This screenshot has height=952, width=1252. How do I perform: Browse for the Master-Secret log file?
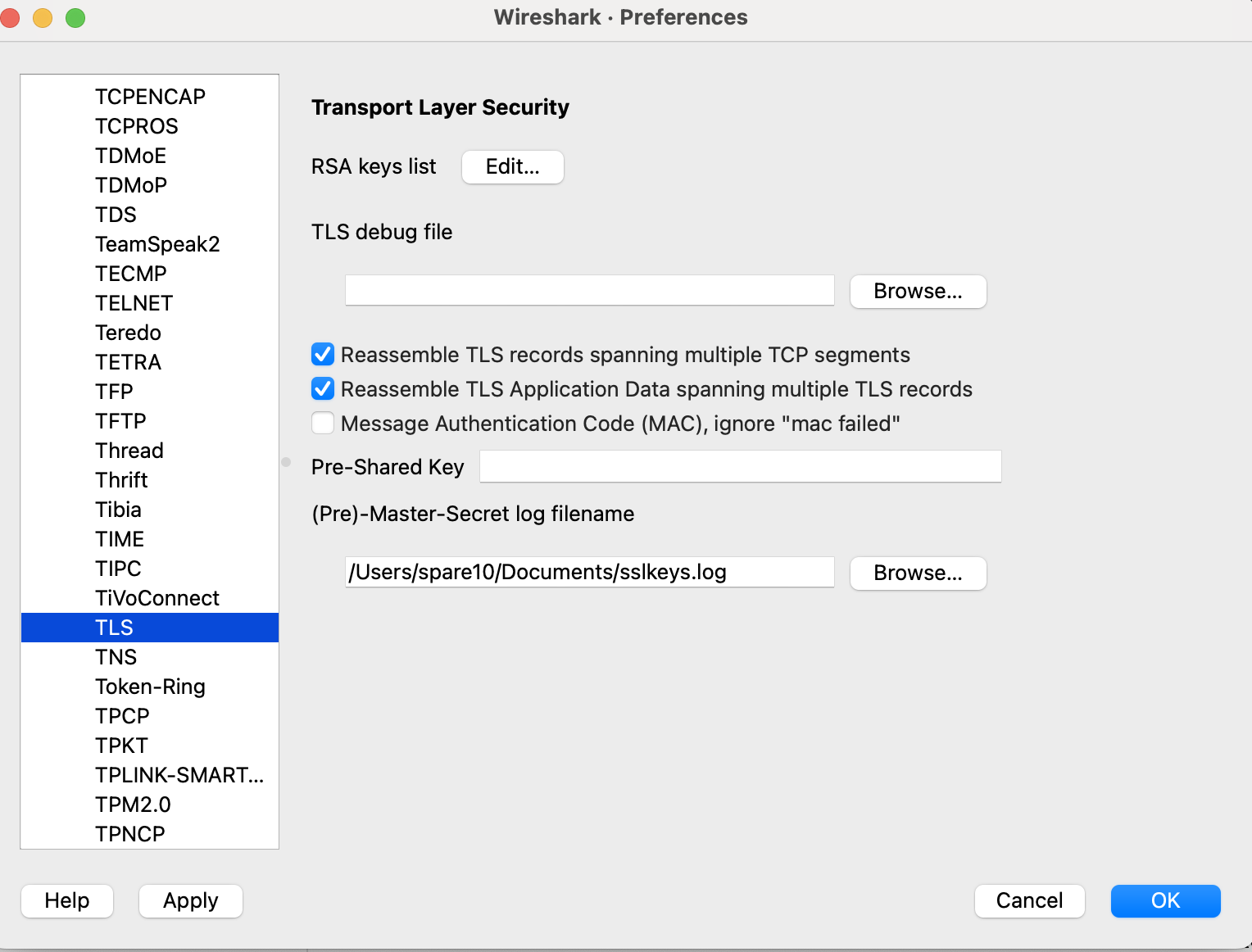point(918,573)
